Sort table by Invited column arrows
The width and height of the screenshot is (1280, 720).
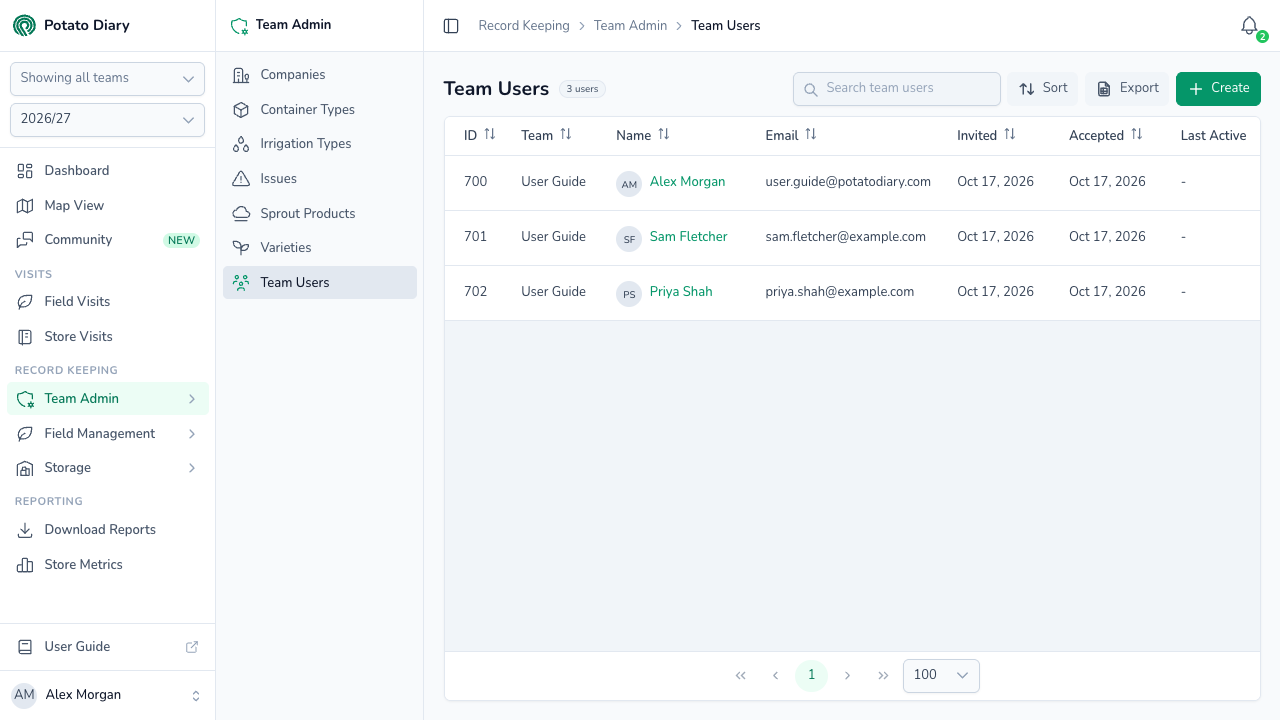[1010, 134]
